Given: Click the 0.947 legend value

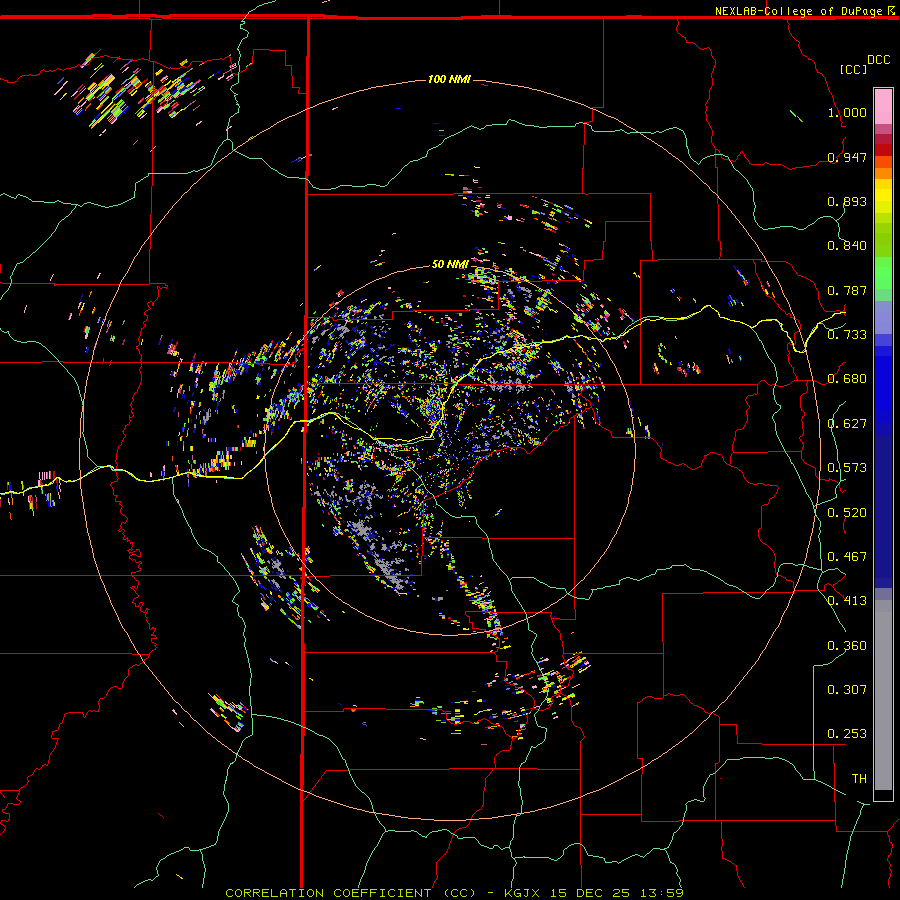Looking at the screenshot, I should pos(847,157).
